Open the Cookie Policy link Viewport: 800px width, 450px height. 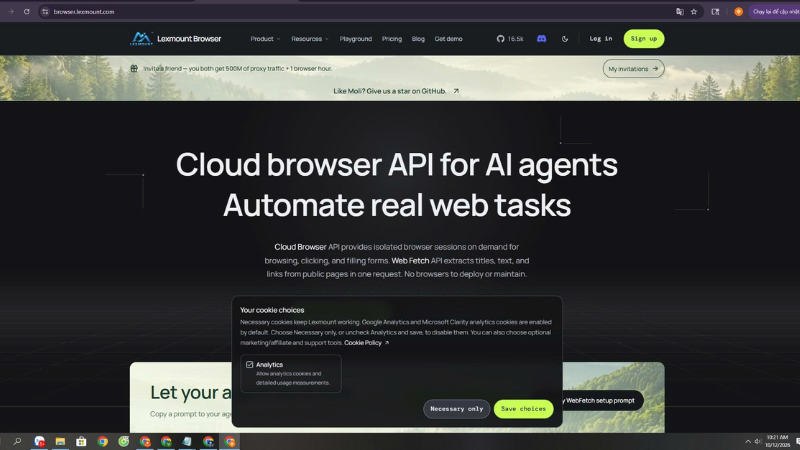coord(366,343)
